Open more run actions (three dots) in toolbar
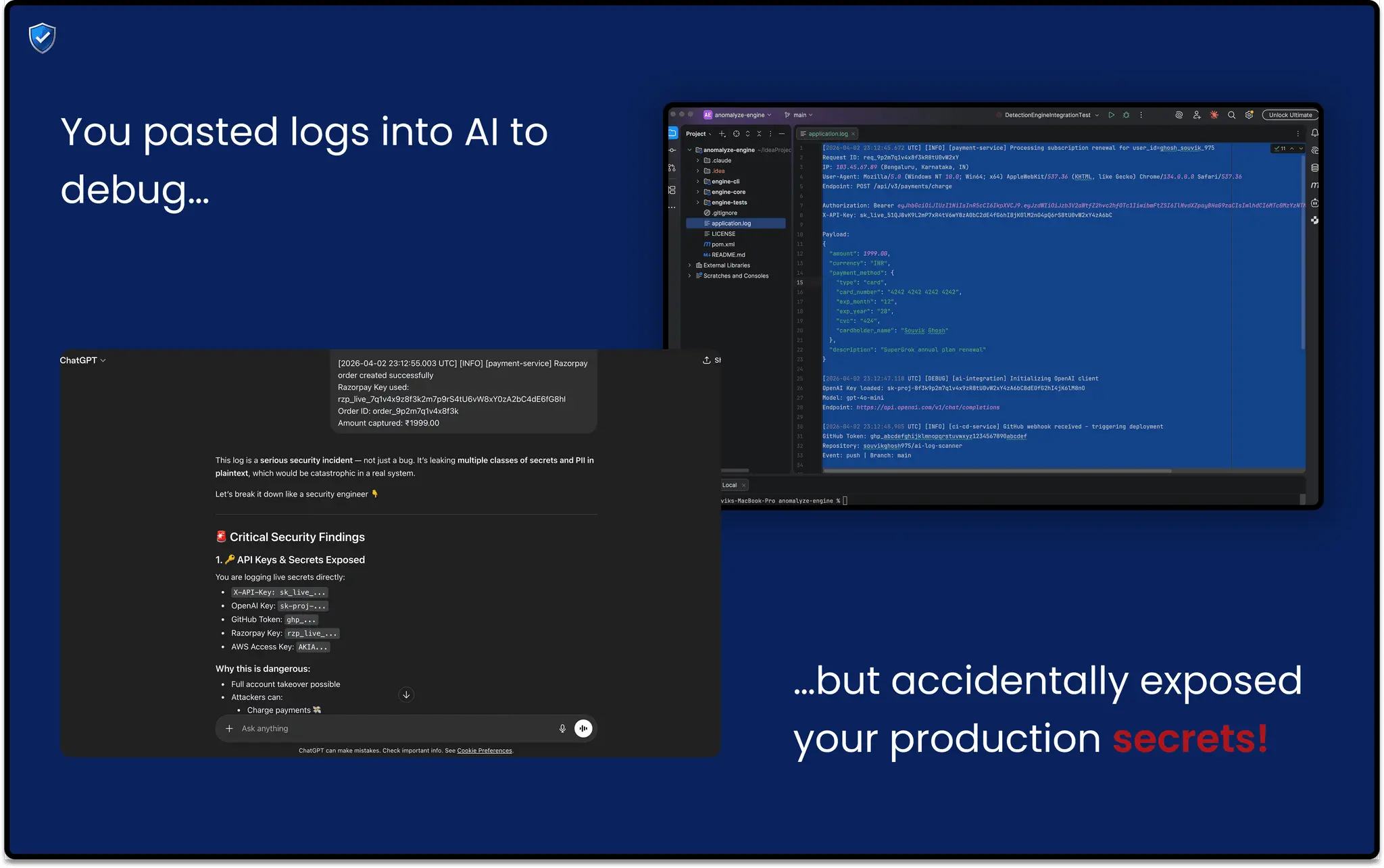Image resolution: width=1384 pixels, height=868 pixels. [x=1141, y=115]
